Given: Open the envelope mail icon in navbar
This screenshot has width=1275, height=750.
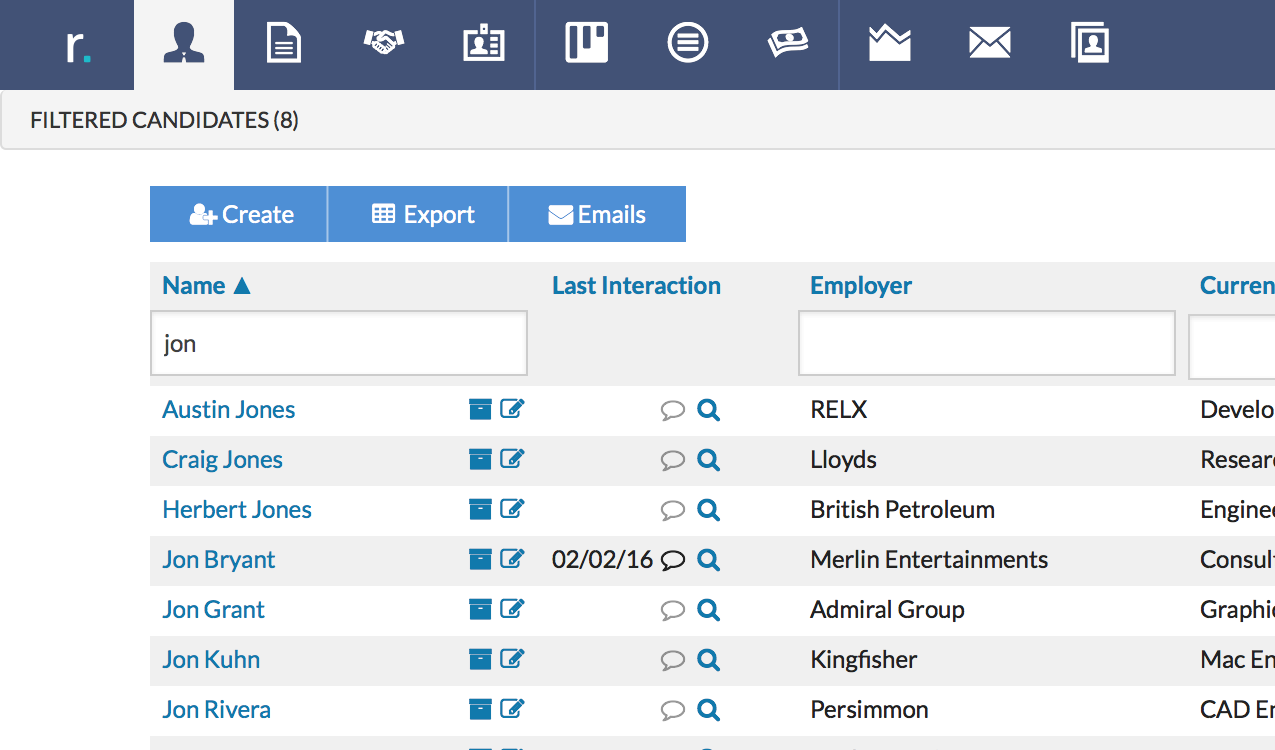Looking at the screenshot, I should point(990,44).
